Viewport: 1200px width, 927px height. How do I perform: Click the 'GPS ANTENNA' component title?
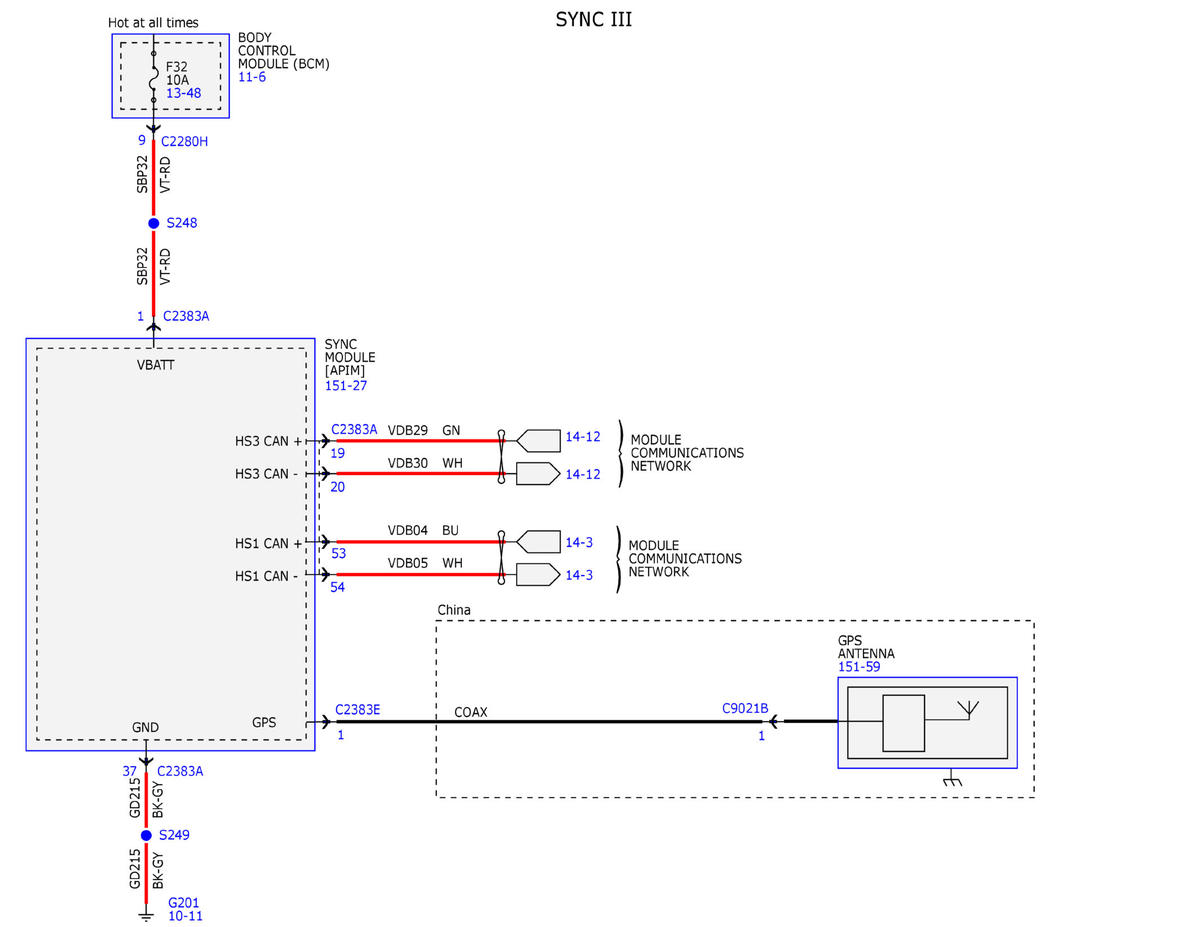(x=866, y=647)
